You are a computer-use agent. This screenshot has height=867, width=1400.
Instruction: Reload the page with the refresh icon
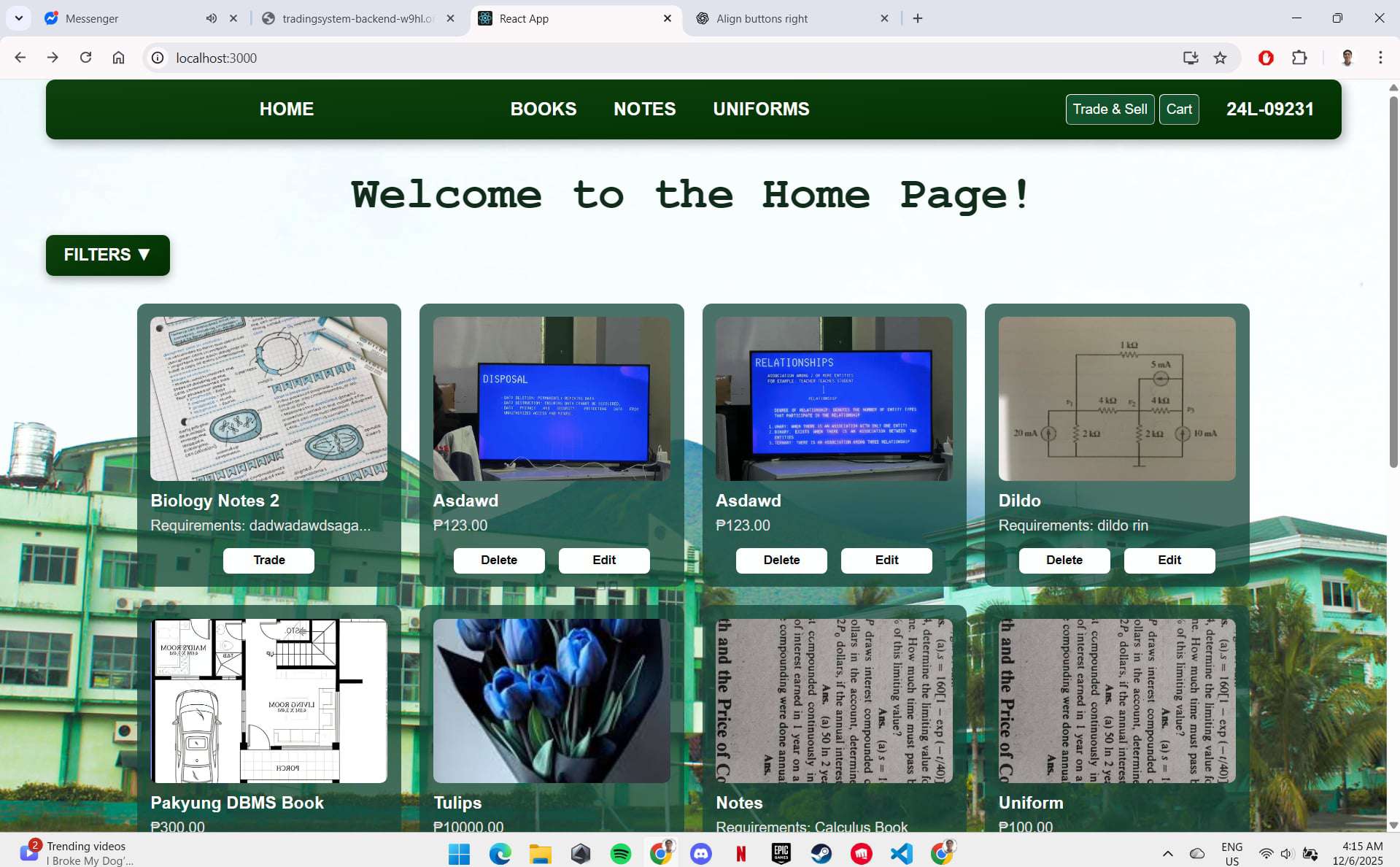85,58
